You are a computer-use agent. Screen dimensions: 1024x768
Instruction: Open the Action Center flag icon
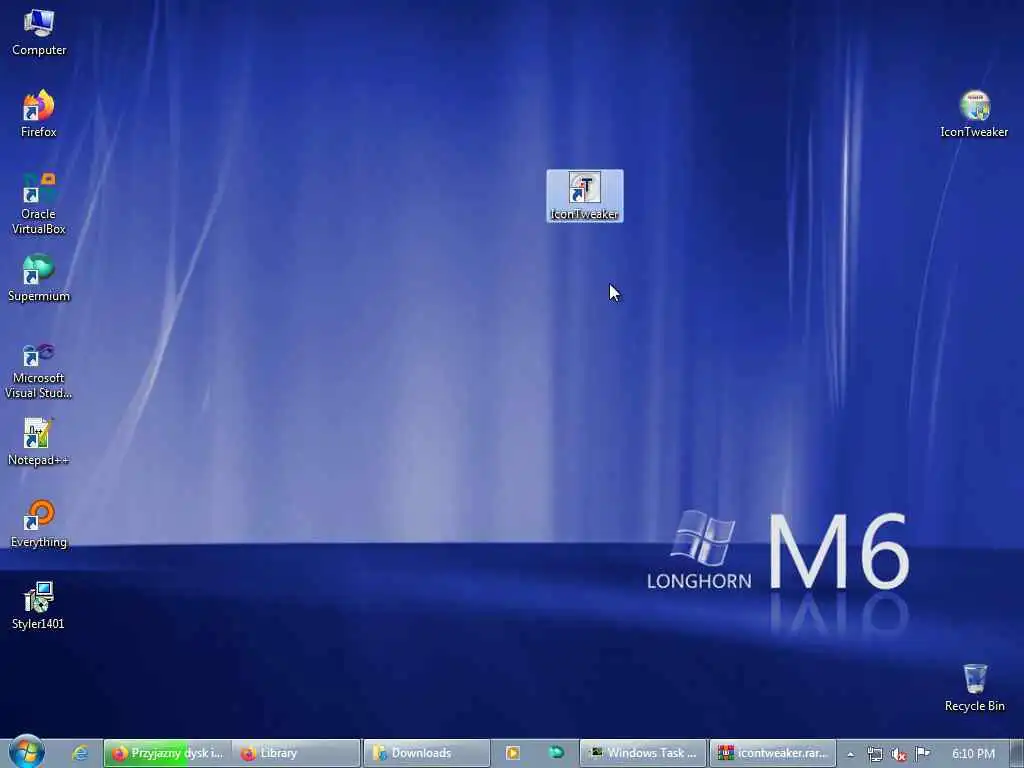pyautogui.click(x=922, y=754)
